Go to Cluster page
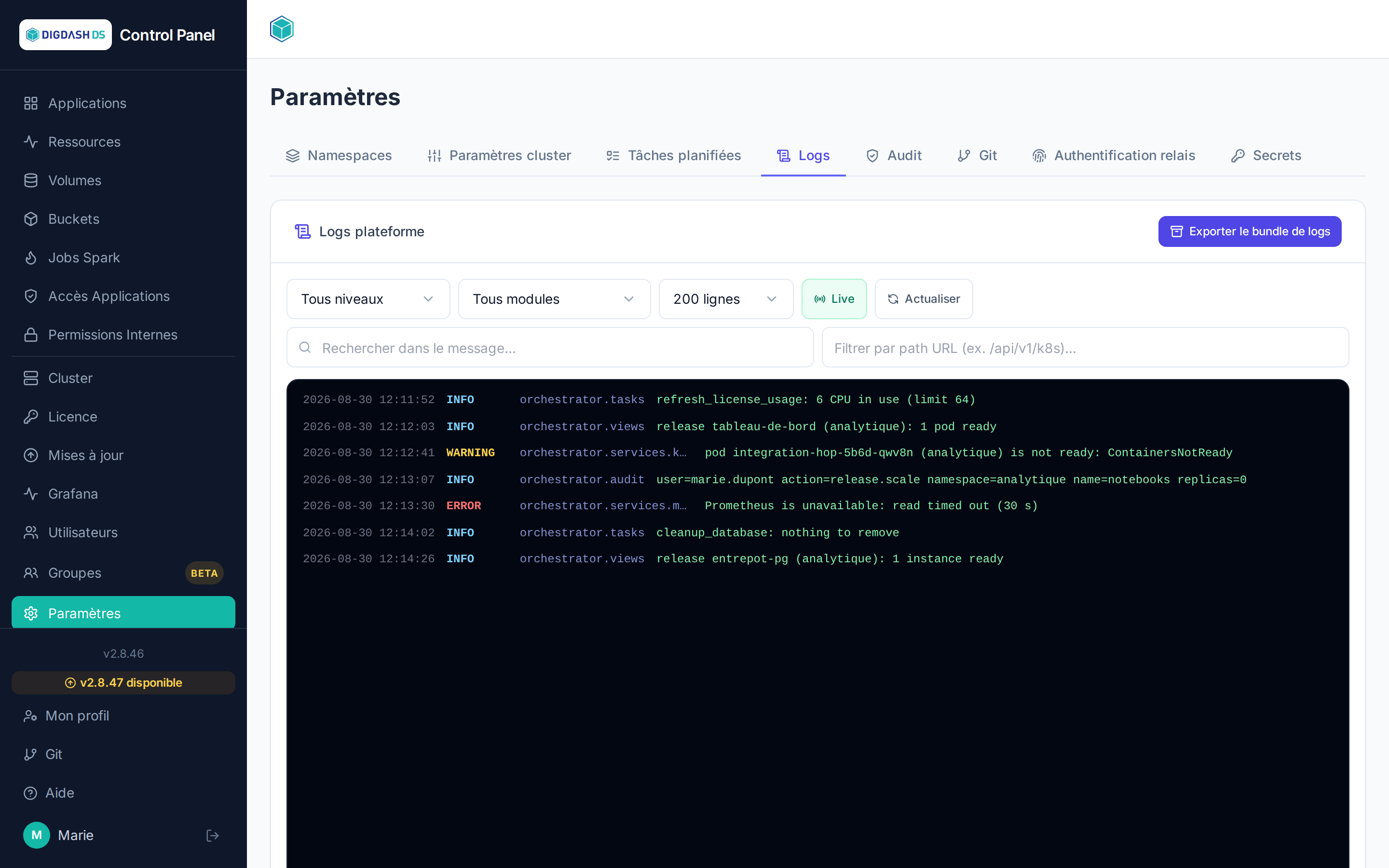Viewport: 1389px width, 868px height. click(123, 379)
